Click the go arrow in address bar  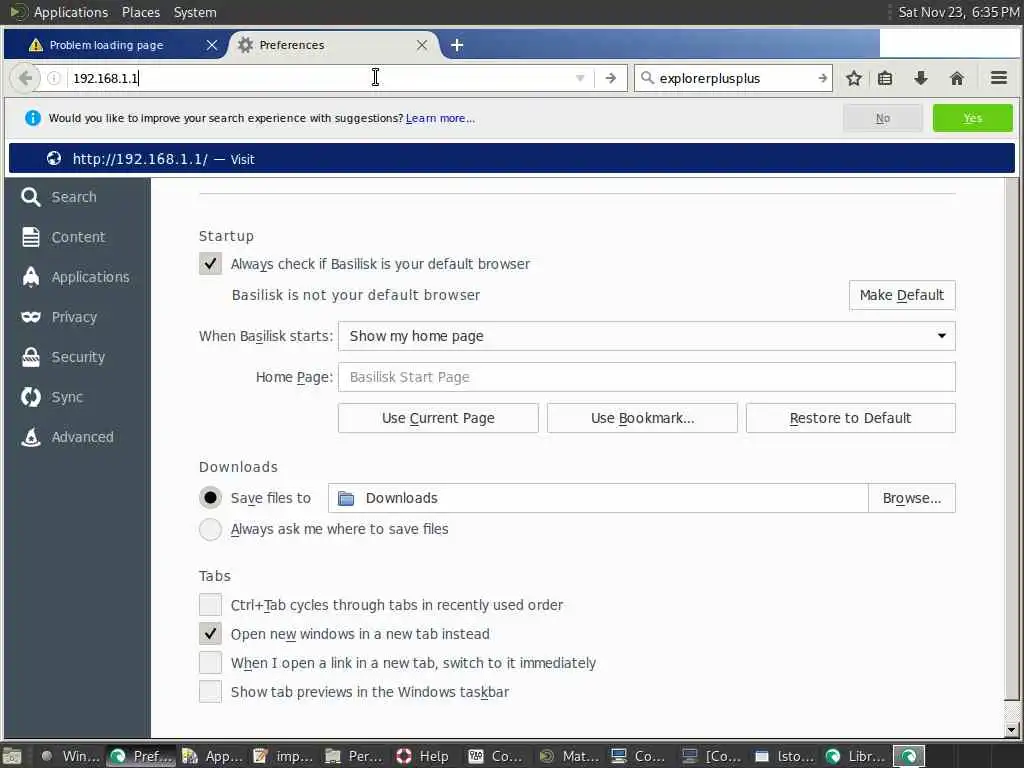coord(611,78)
